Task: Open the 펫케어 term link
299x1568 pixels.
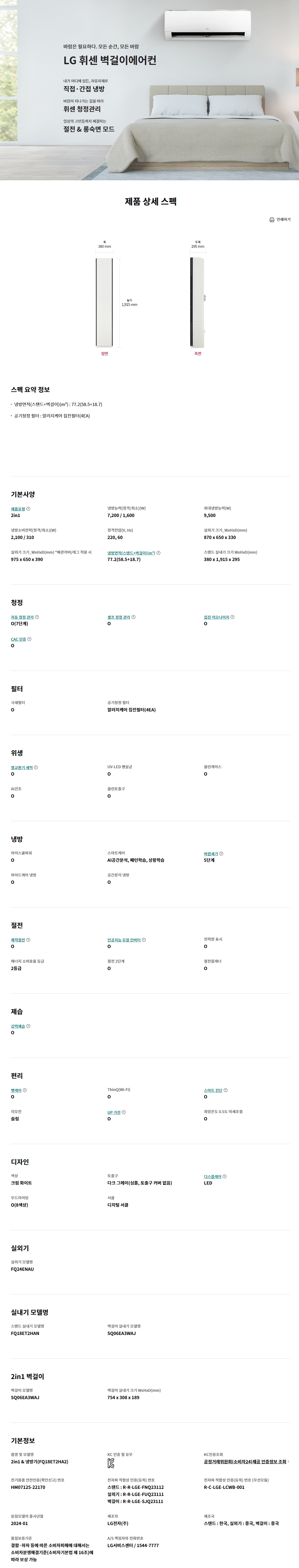Action: coord(16,1090)
